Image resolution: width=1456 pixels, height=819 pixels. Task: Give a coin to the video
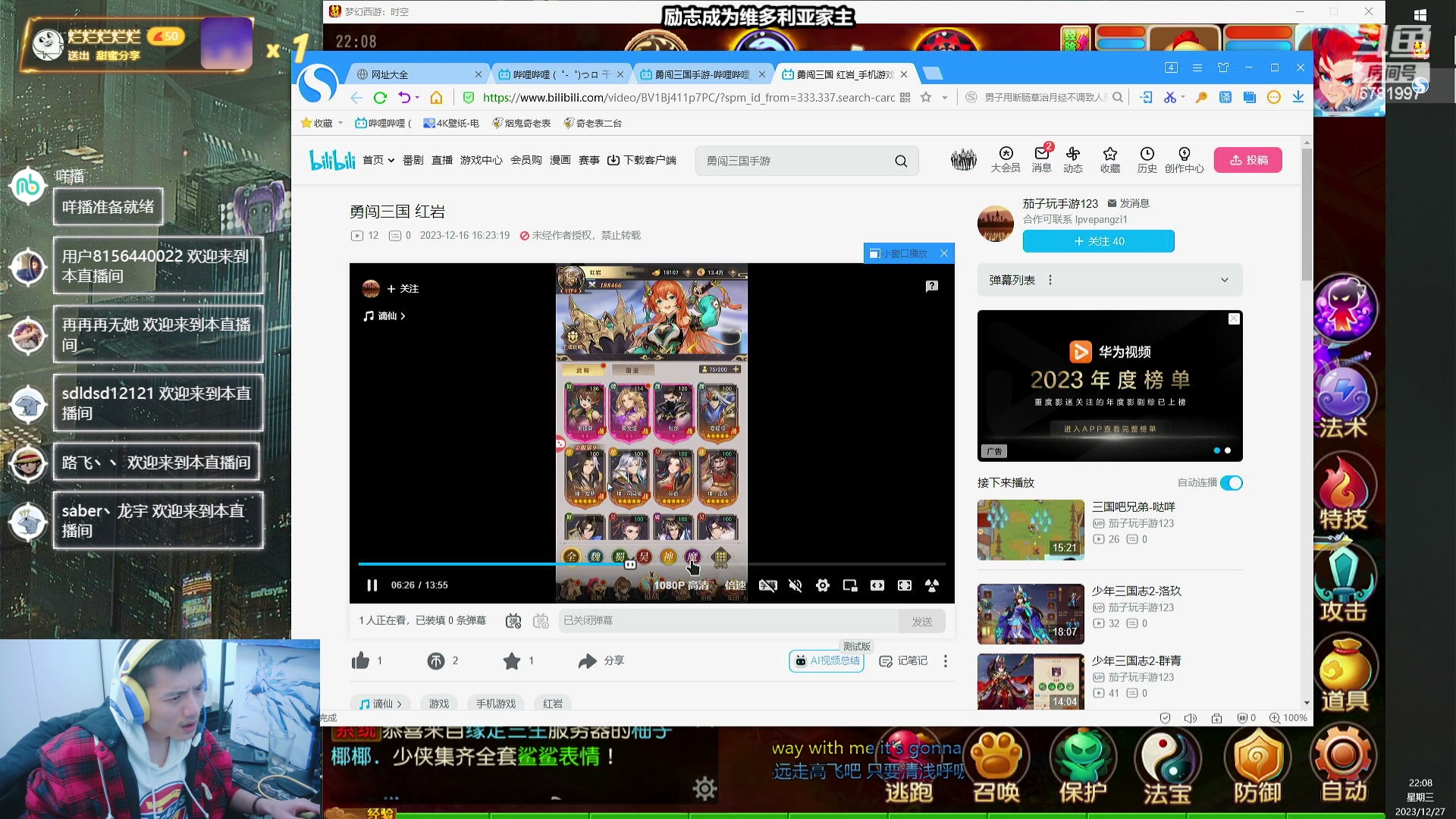click(435, 661)
